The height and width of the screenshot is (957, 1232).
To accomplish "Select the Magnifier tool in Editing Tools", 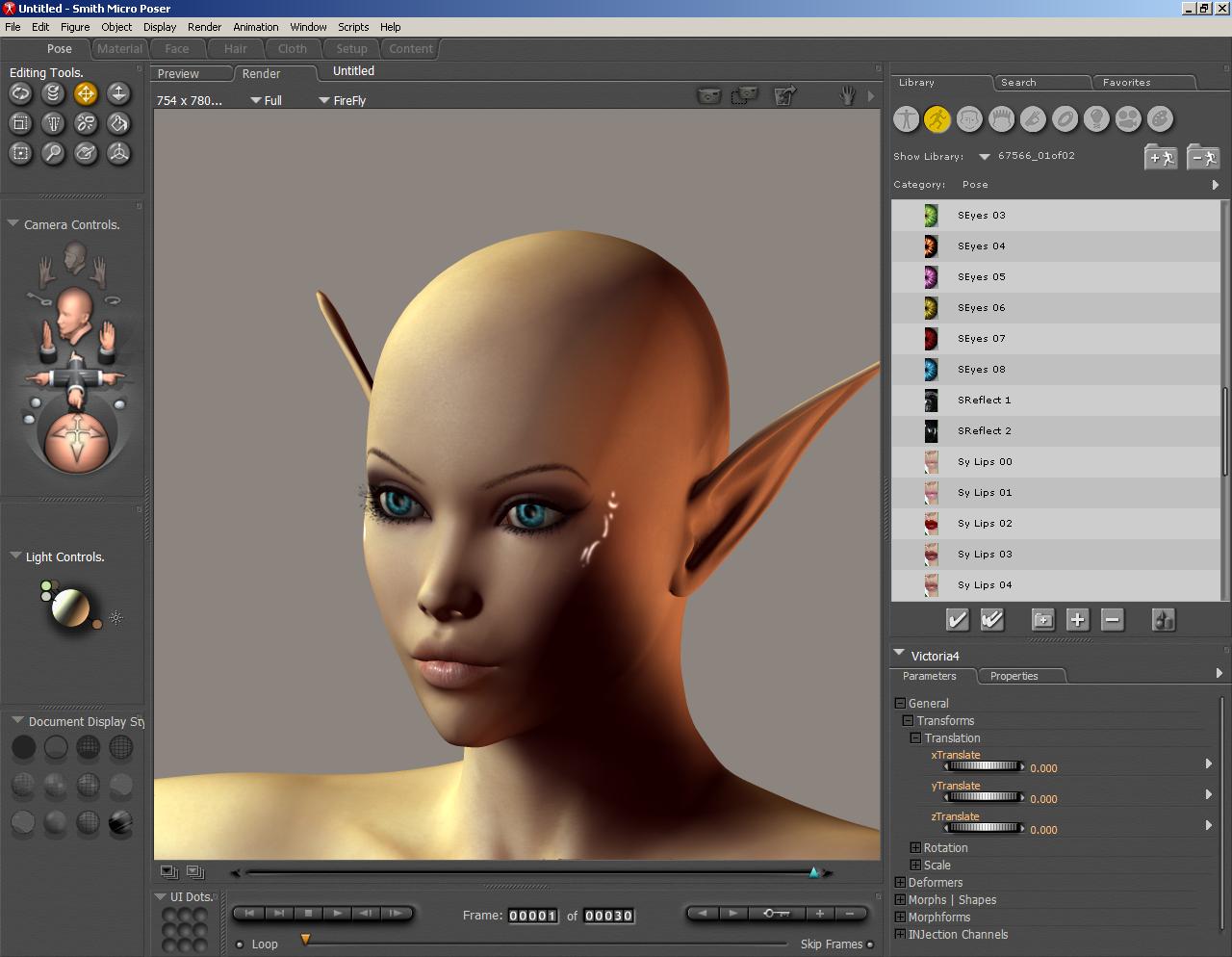I will pos(53,153).
